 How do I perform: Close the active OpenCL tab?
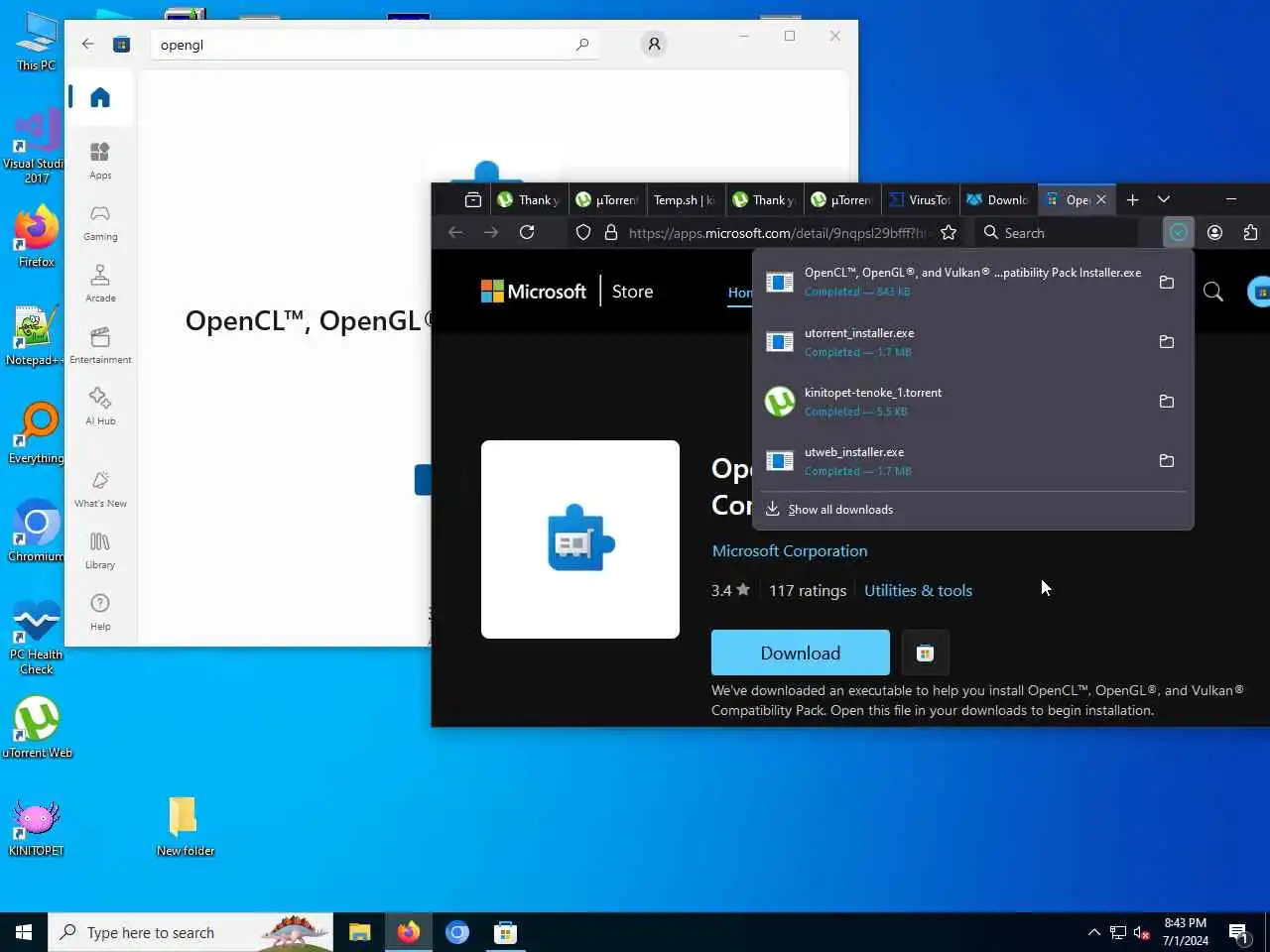coord(1100,199)
